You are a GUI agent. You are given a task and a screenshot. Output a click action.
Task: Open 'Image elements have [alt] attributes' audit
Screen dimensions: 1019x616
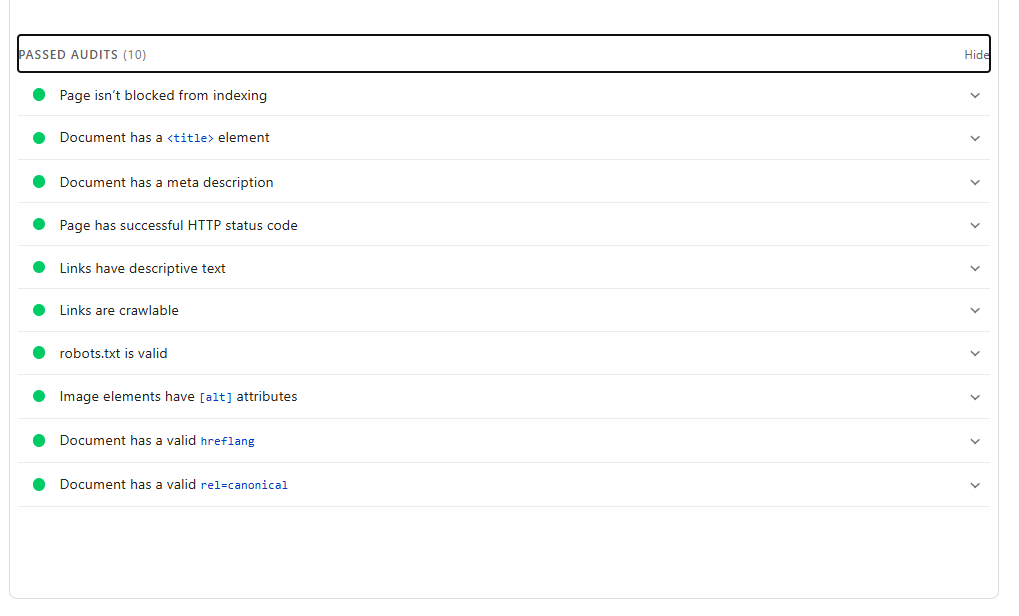click(178, 396)
